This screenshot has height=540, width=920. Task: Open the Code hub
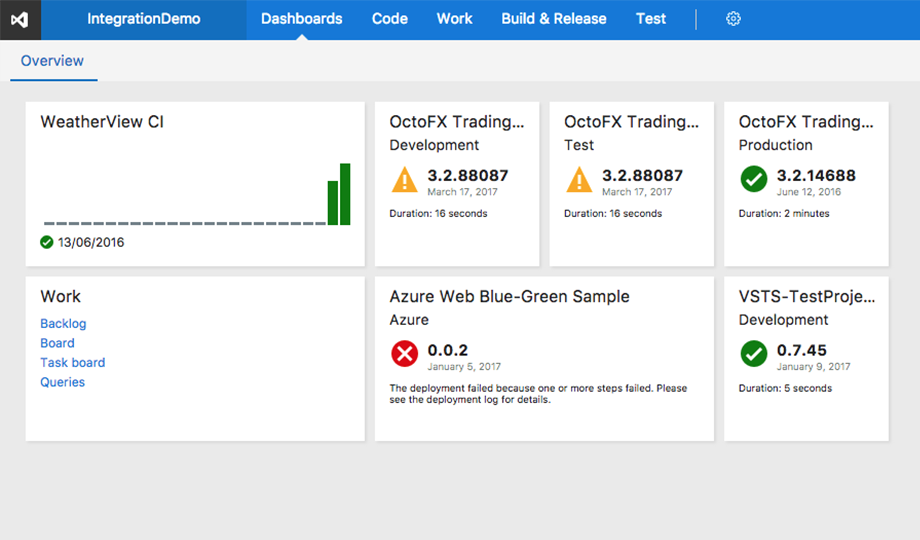(390, 19)
